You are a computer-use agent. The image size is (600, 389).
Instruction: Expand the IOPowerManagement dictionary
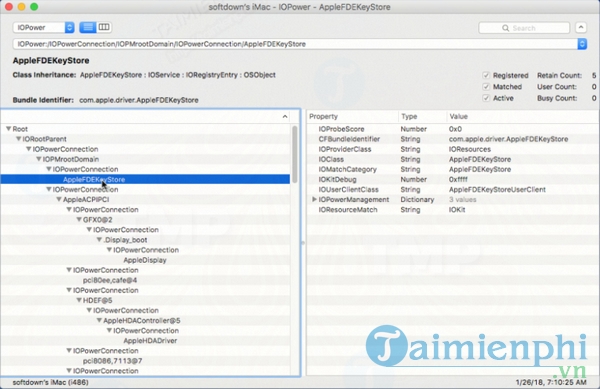pos(314,199)
